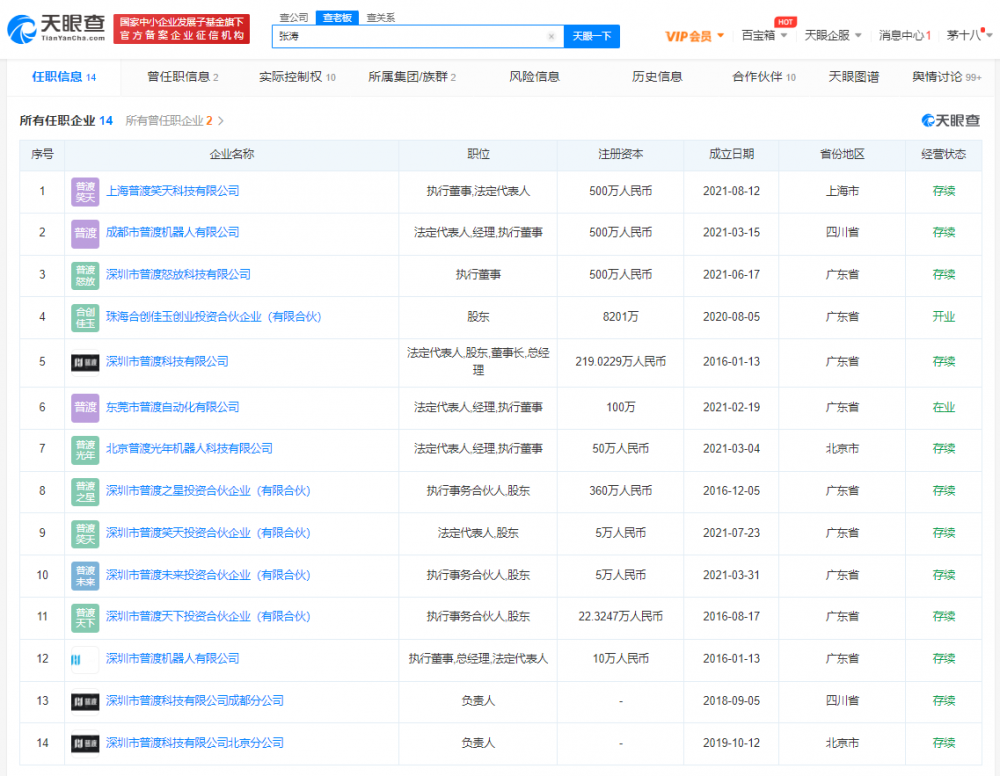Open the 风险信息 tab
1000x776 pixels.
534,77
